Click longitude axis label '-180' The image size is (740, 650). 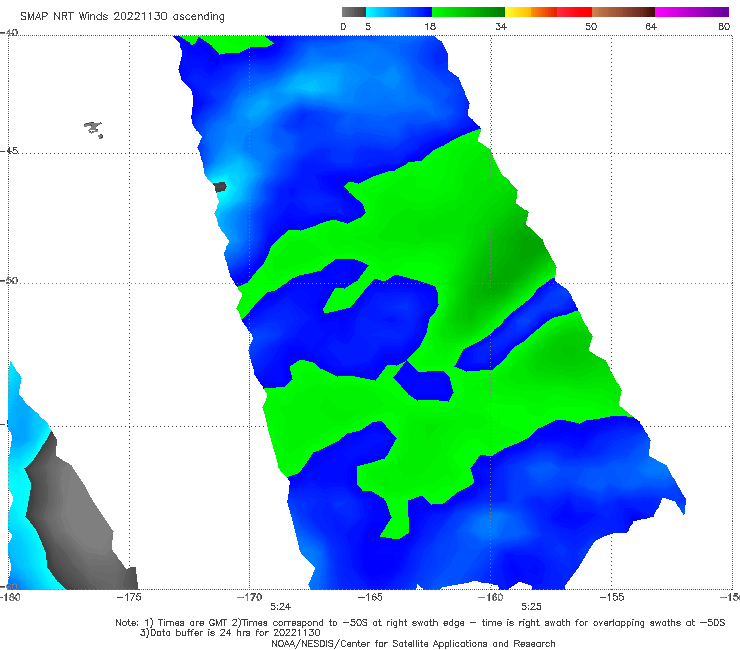tap(10, 597)
